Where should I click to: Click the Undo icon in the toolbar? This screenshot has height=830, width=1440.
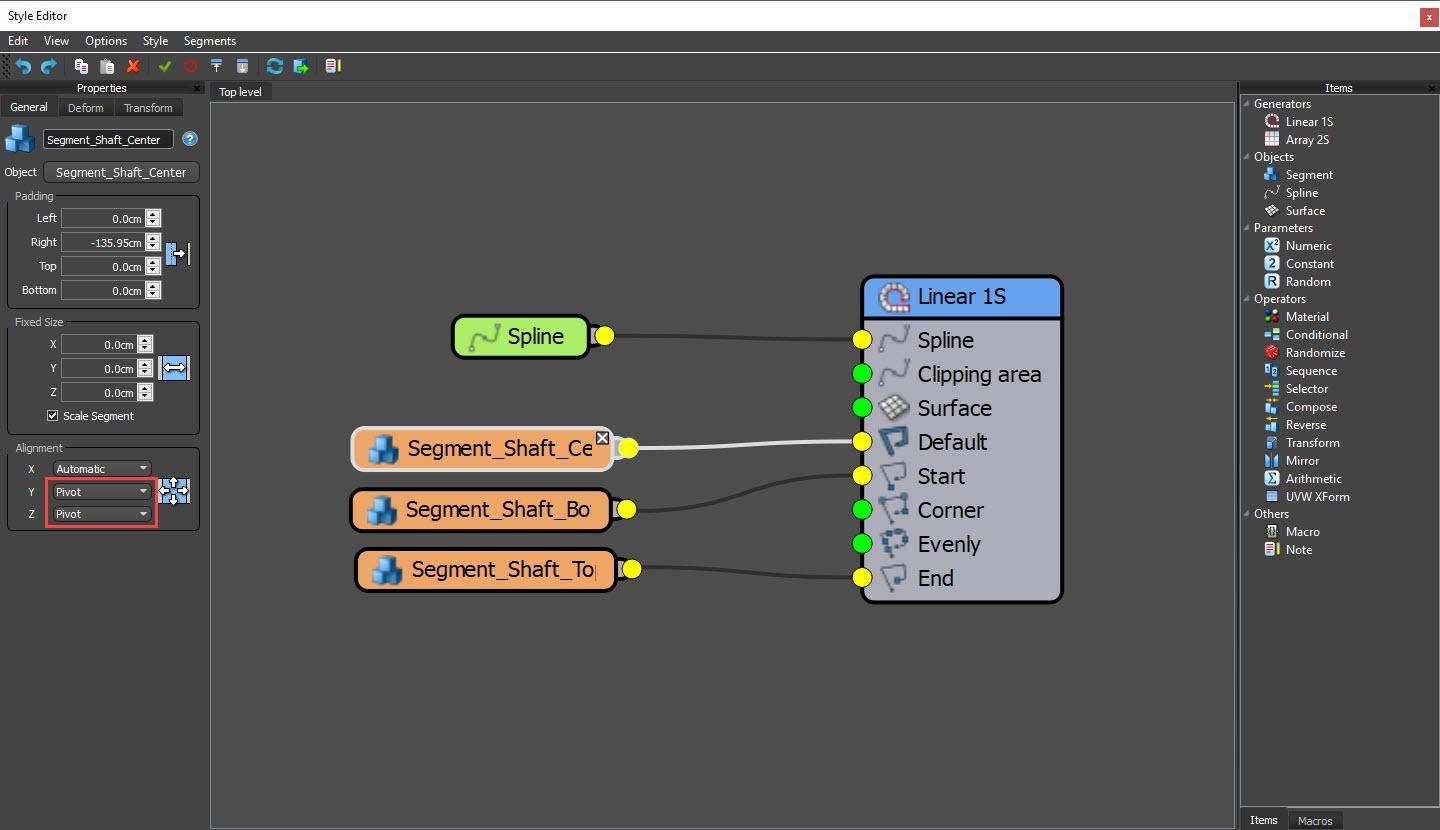click(21, 66)
